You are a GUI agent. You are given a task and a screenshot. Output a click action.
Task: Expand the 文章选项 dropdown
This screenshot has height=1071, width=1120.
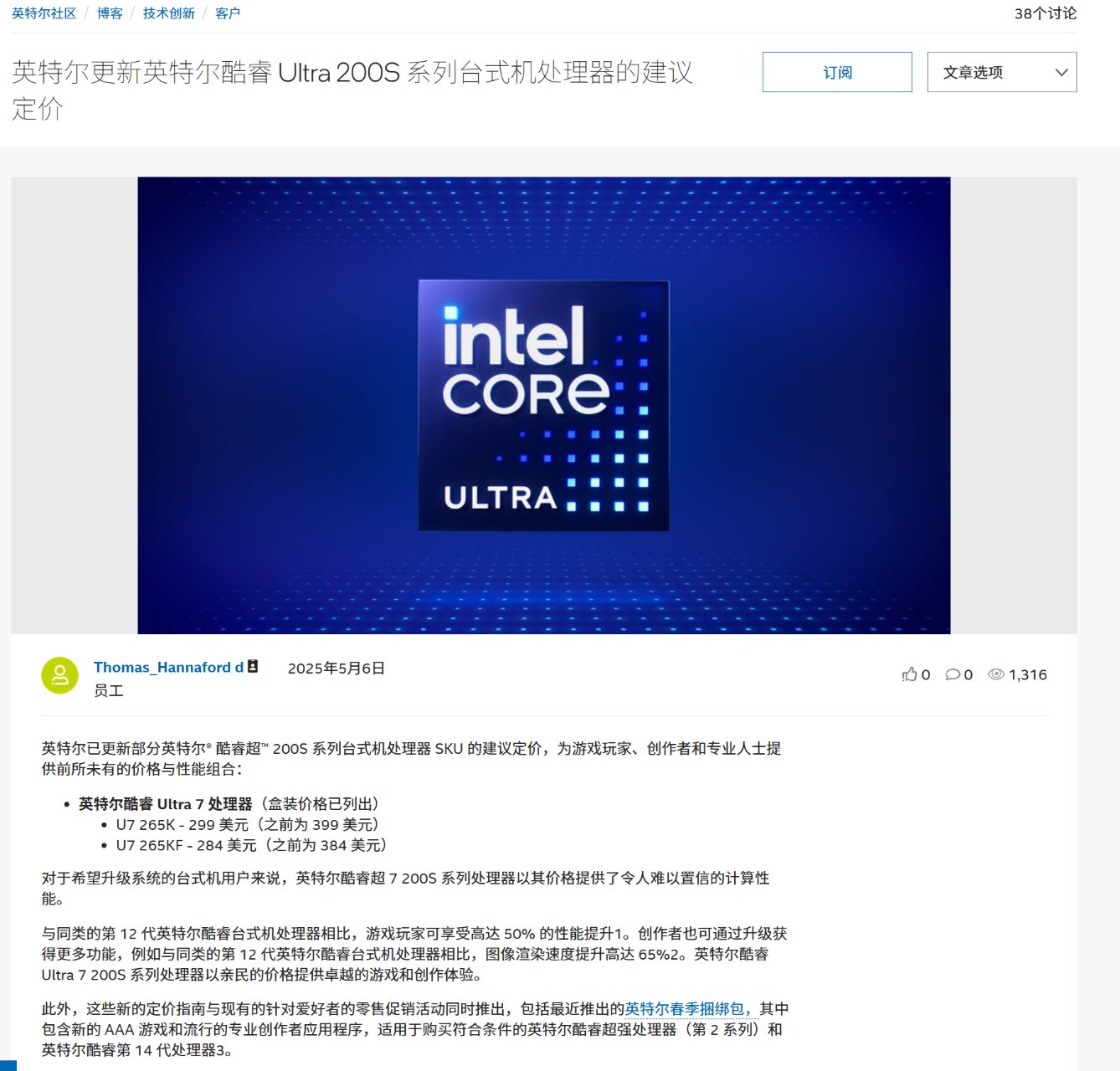tap(1002, 72)
